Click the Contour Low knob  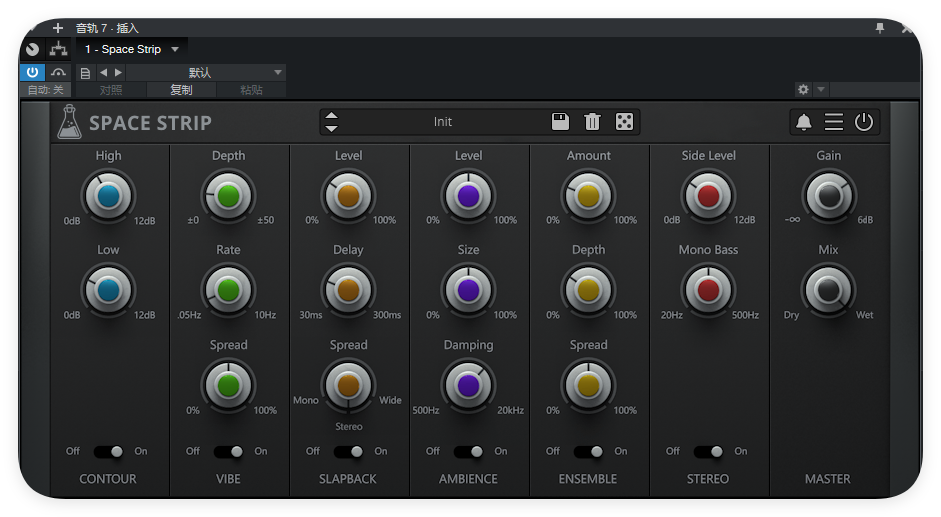(108, 291)
